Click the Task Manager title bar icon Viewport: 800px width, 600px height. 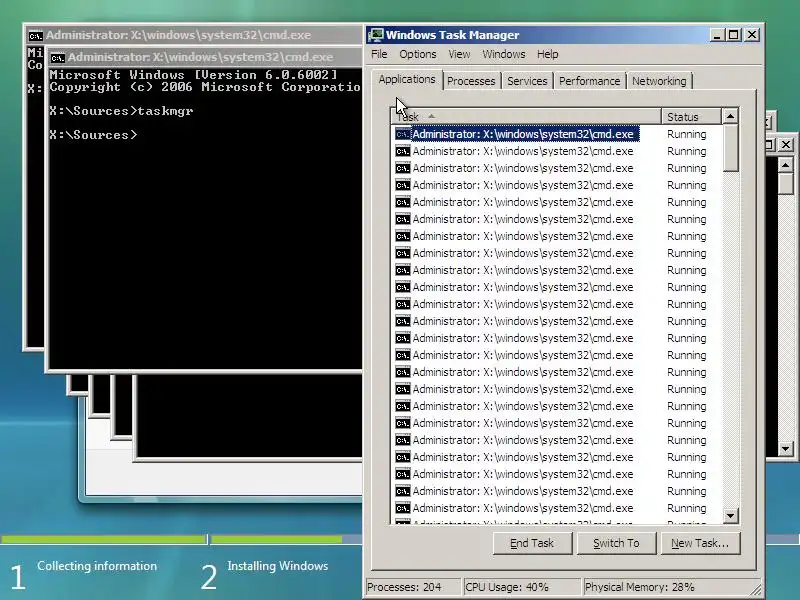pos(376,35)
